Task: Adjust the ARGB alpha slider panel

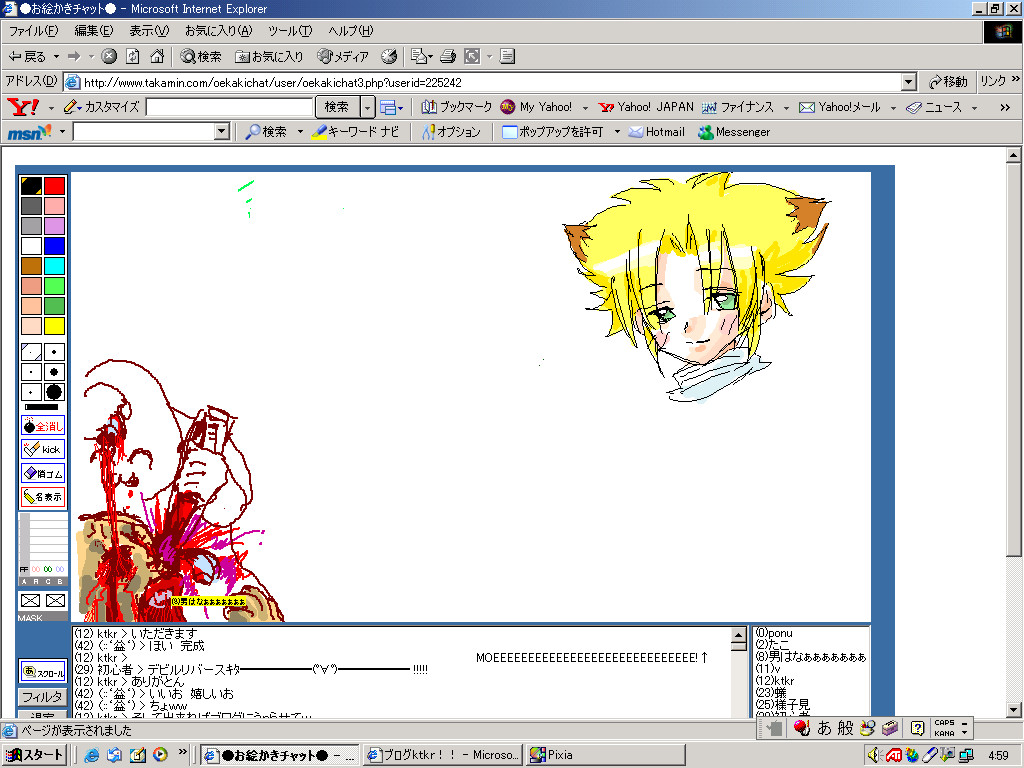Action: [43, 549]
